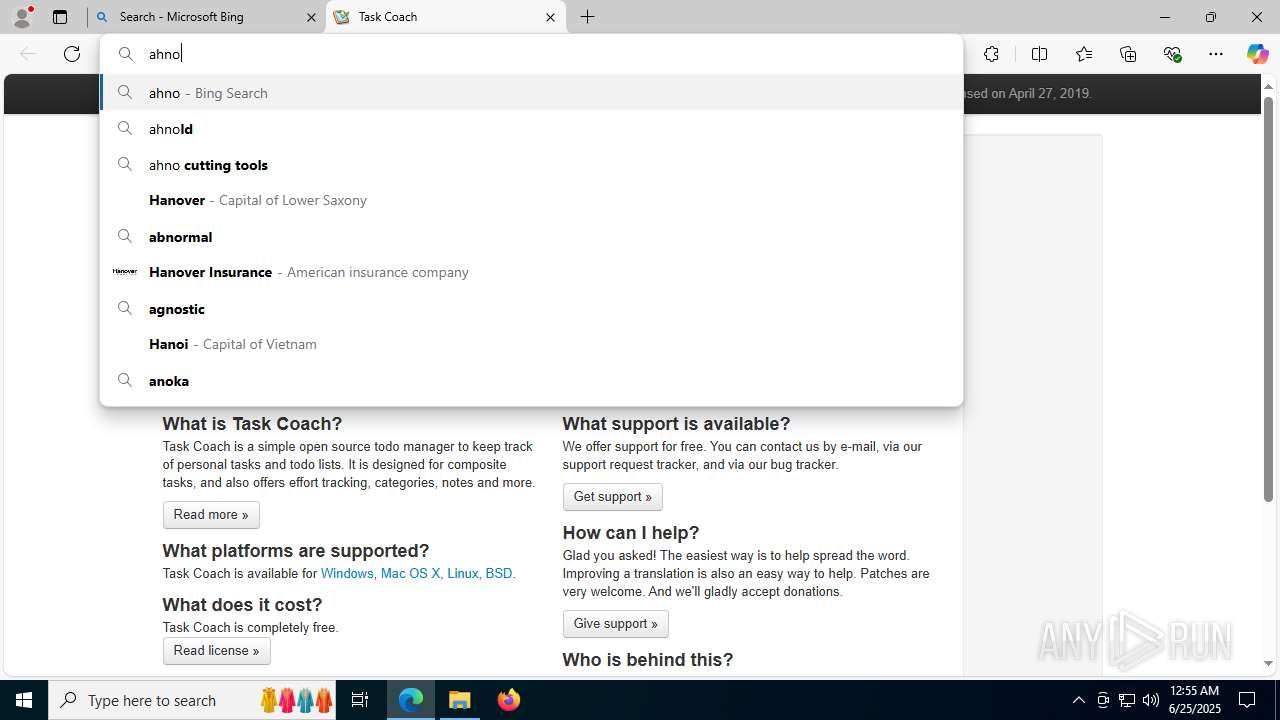Close the Search - Microsoft Bing tab
This screenshot has width=1280, height=720.
click(x=311, y=17)
